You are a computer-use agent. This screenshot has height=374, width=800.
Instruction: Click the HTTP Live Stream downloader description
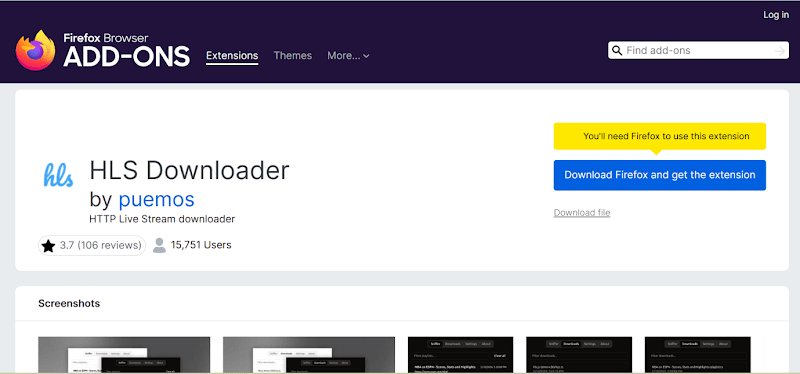[x=162, y=219]
